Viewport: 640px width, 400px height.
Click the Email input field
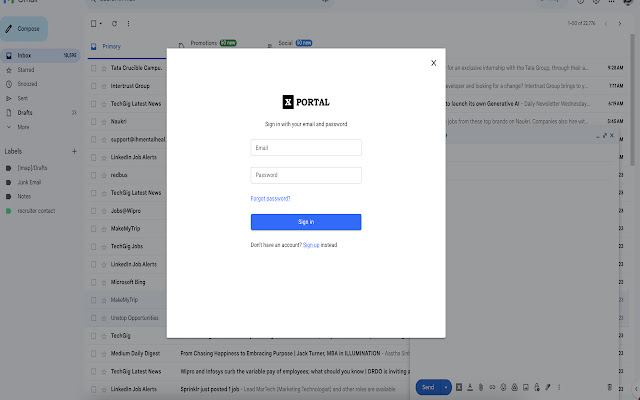tap(306, 147)
